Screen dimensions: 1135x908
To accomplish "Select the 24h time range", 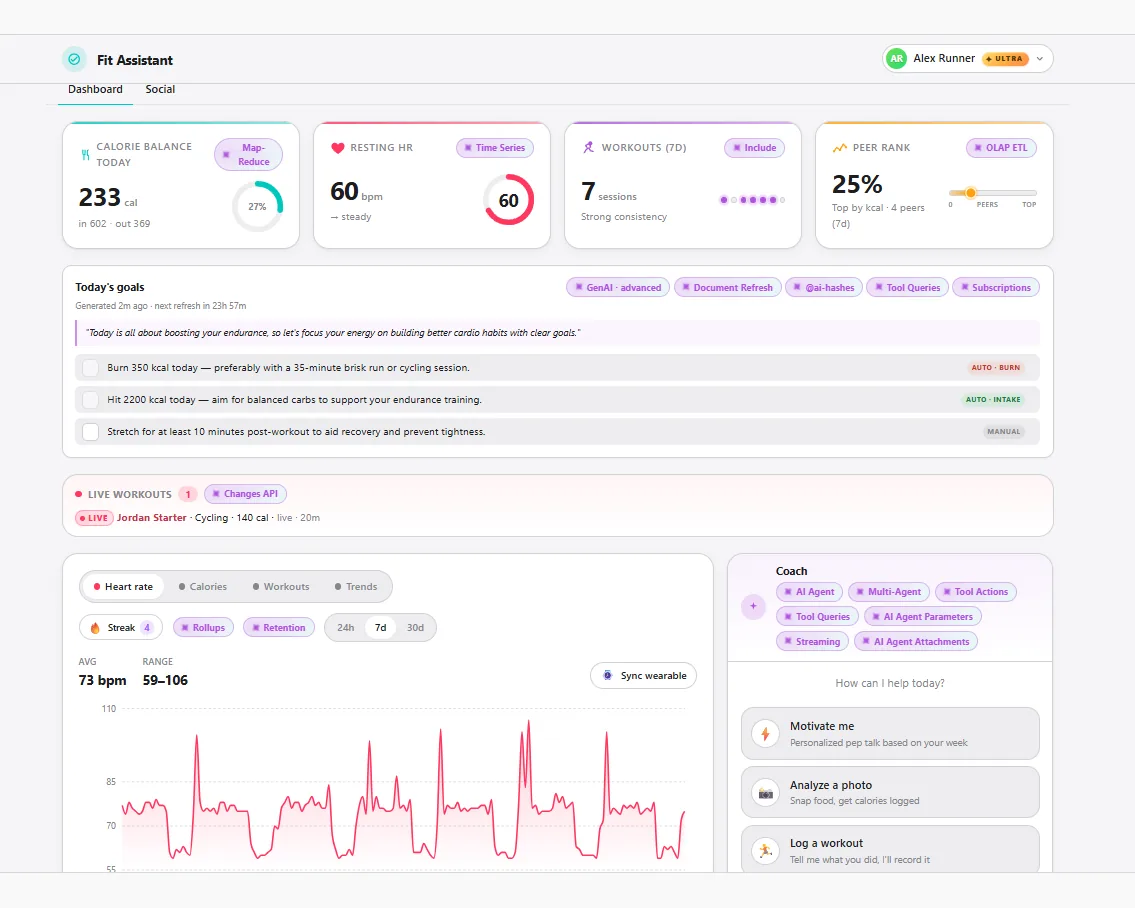I will (346, 628).
